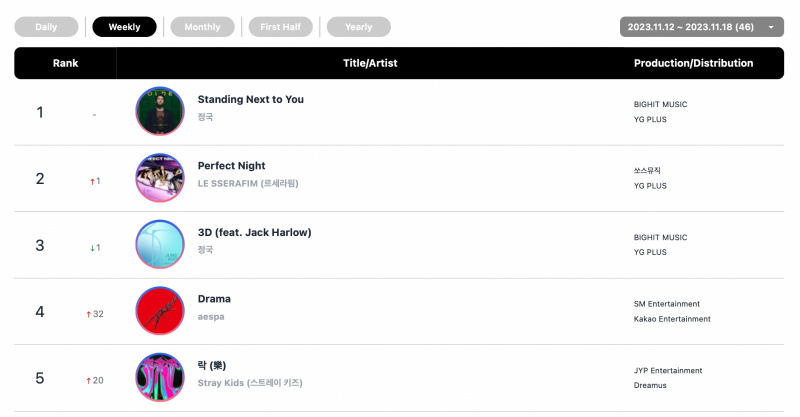This screenshot has height=417, width=800.
Task: Open LE SSERAFIM artist name link
Action: [x=248, y=183]
